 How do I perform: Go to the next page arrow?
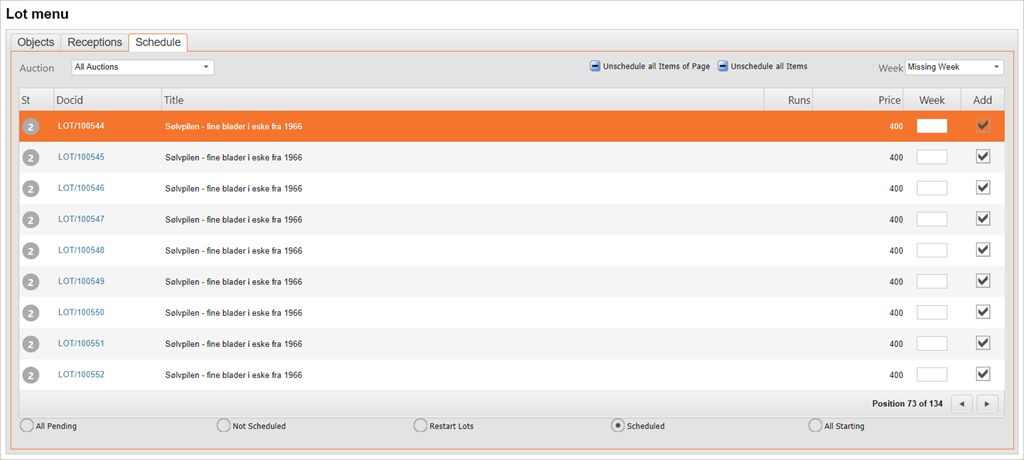pyautogui.click(x=988, y=404)
